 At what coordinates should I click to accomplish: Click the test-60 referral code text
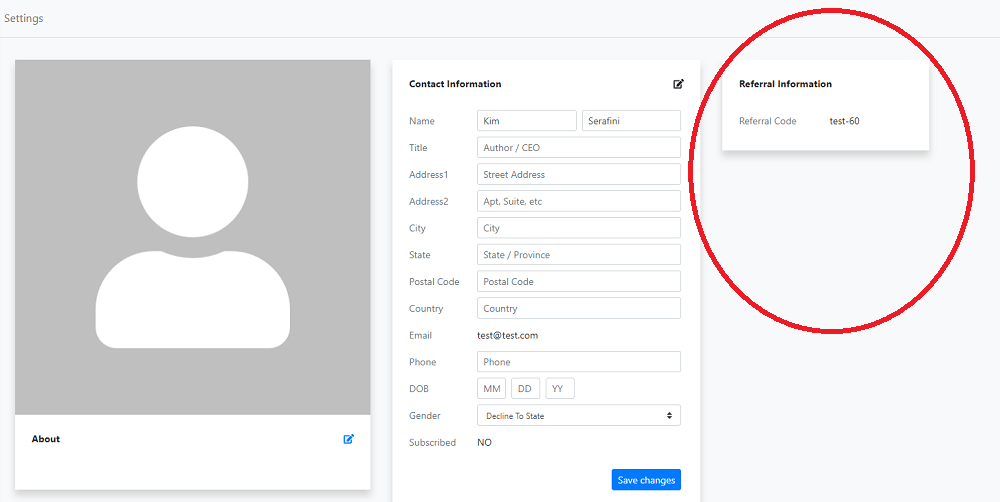[x=844, y=121]
